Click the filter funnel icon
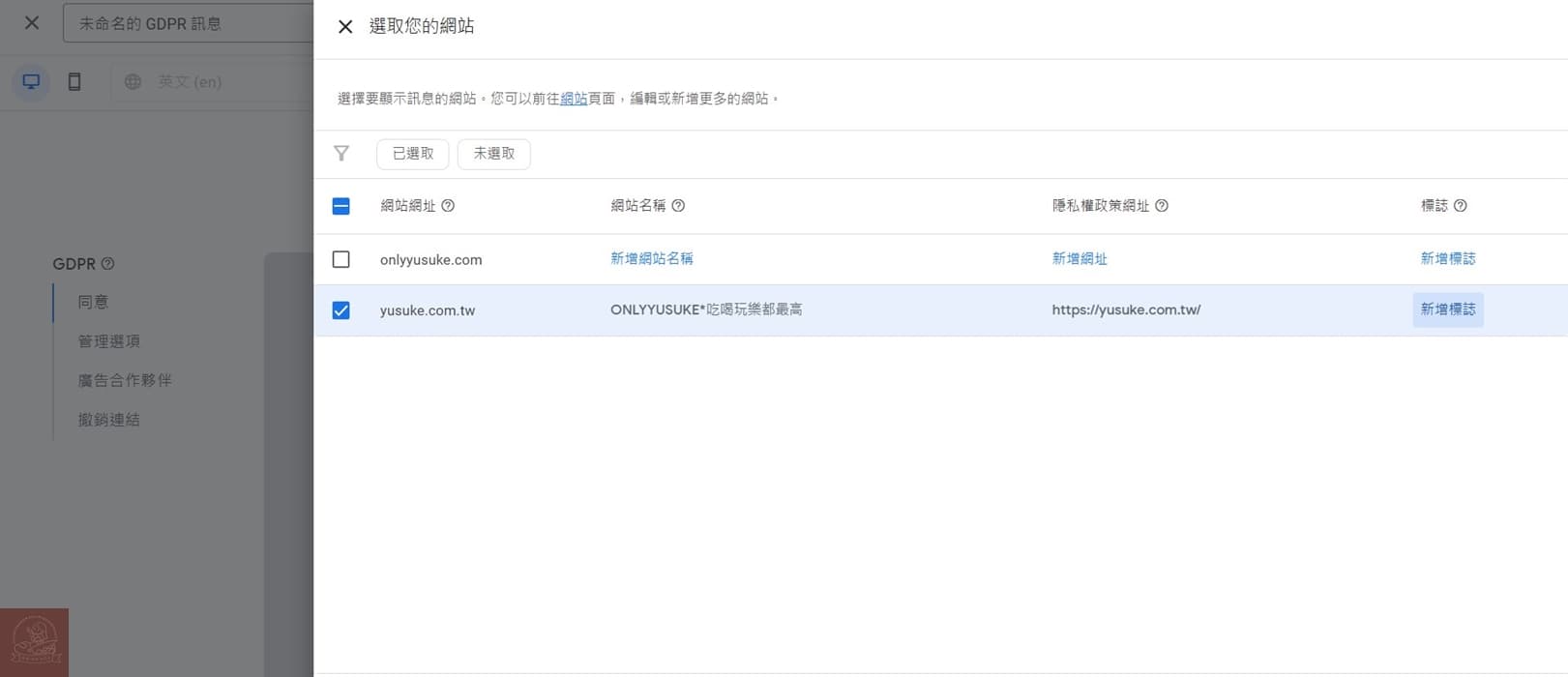This screenshot has height=677, width=1568. click(x=341, y=153)
